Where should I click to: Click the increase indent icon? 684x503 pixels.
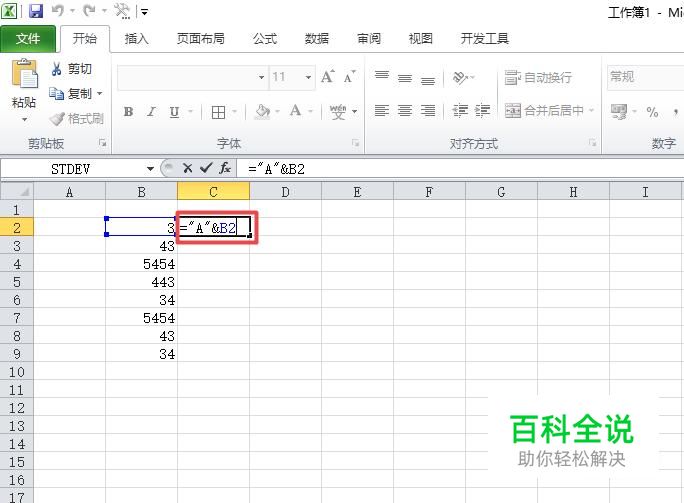(482, 111)
